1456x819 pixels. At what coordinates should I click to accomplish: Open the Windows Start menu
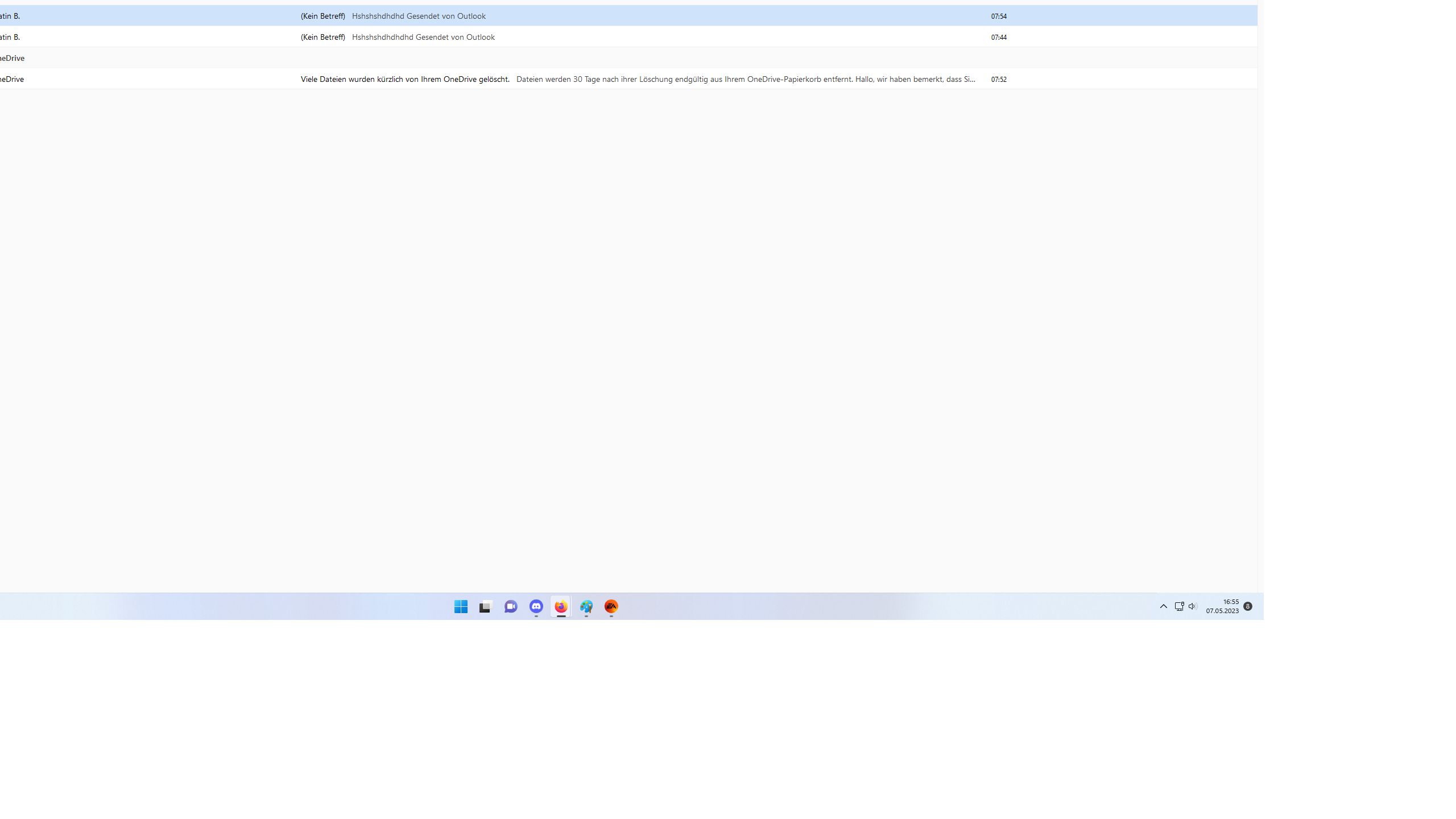[x=461, y=606]
